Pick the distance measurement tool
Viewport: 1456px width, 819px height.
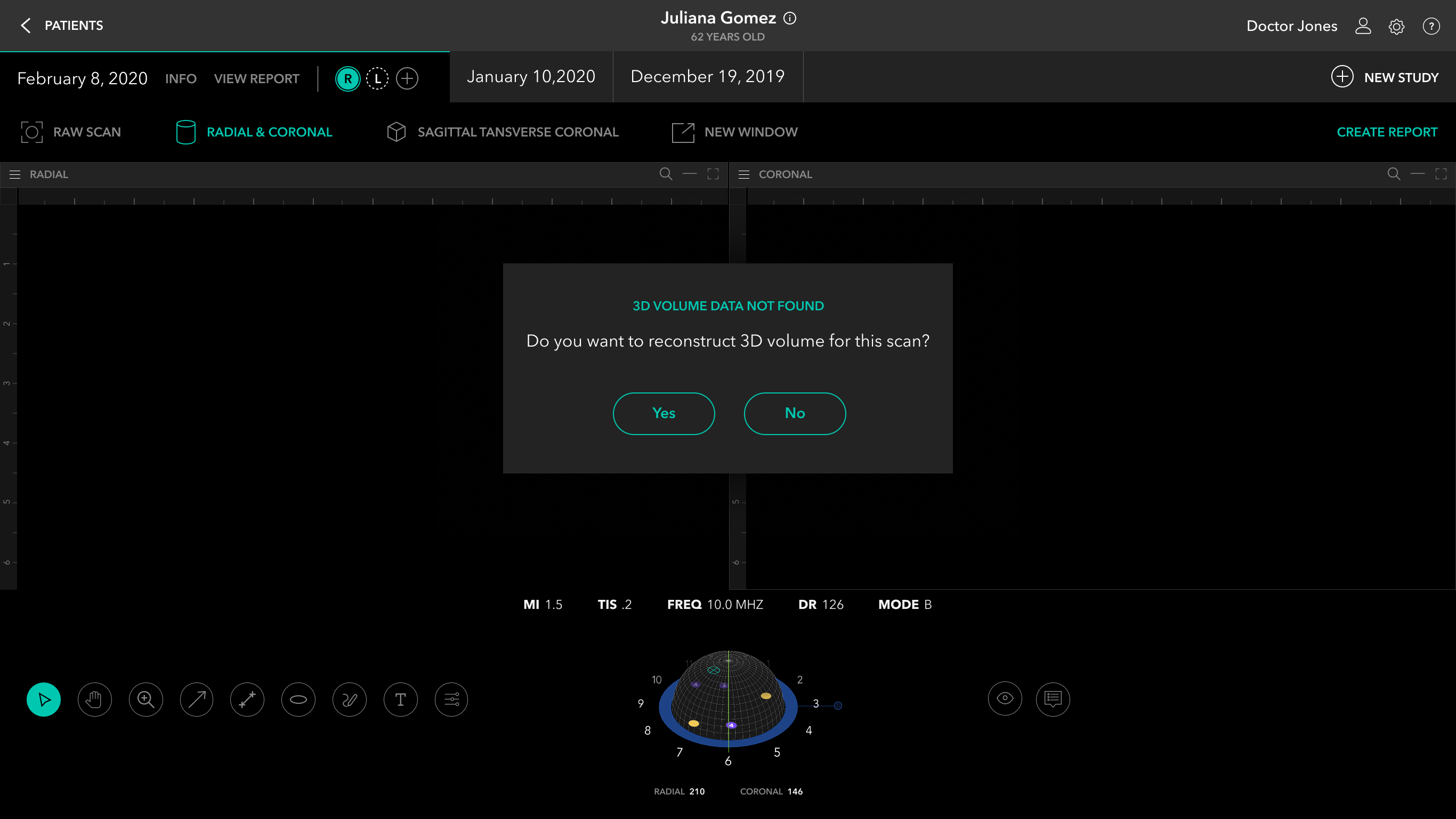click(x=248, y=700)
